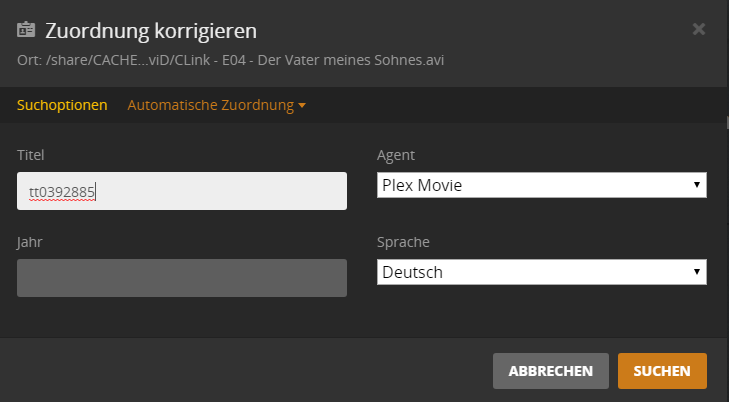Viewport: 729px width, 402px height.
Task: Click the arrow of the Agent select
Action: point(696,185)
